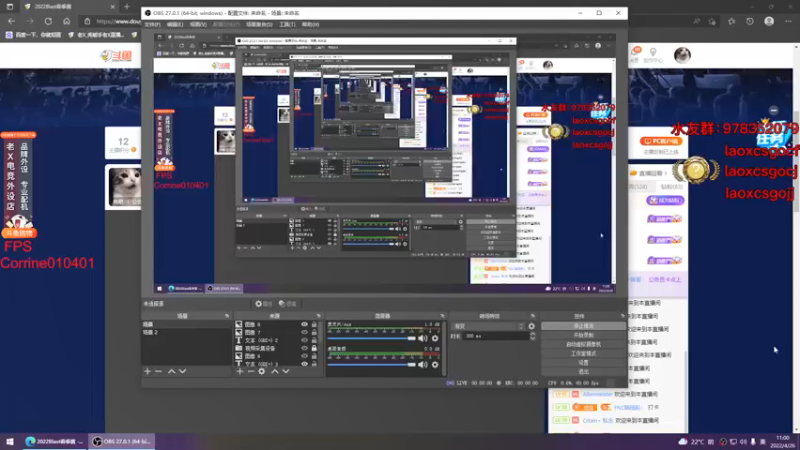Screen dimensions: 800x450
Task: Open 视图(V) menu in OBS
Action: point(198,24)
